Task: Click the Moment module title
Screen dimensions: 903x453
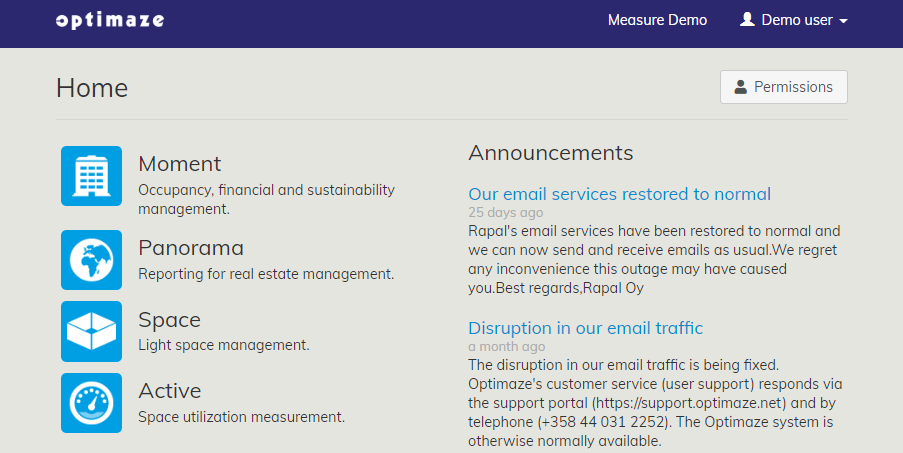Action: click(180, 164)
